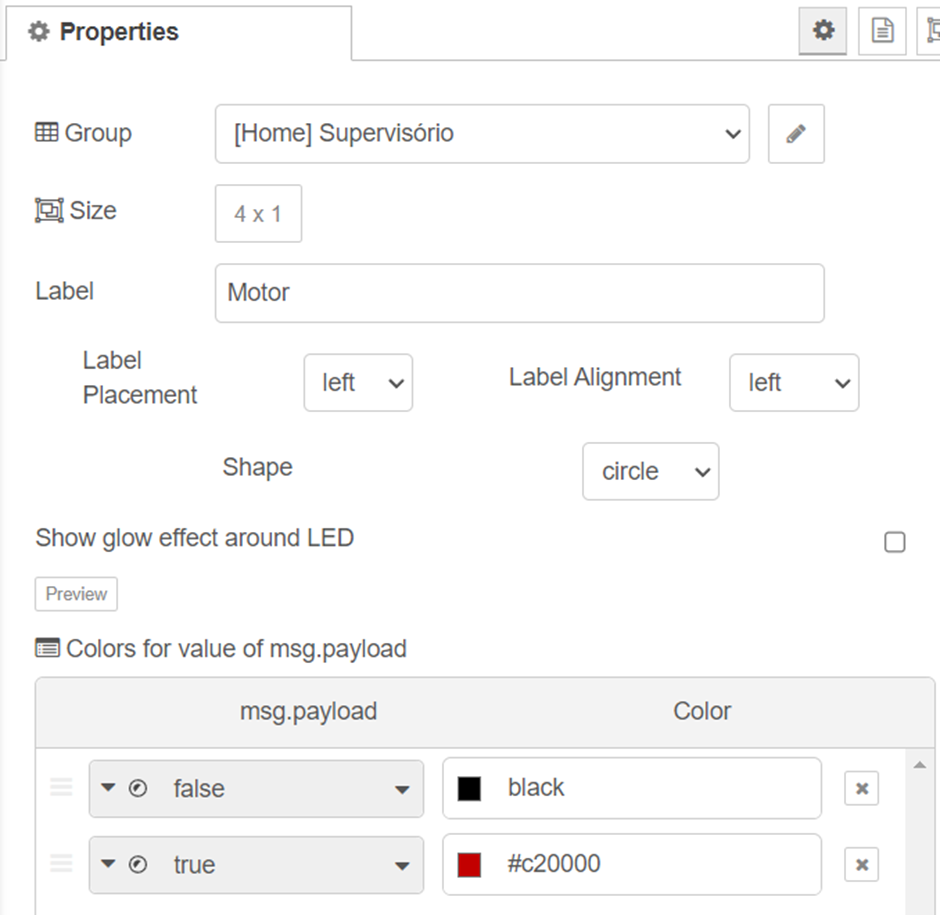Edit the group with the pencil icon
Viewport: 940px width, 915px height.
(796, 134)
